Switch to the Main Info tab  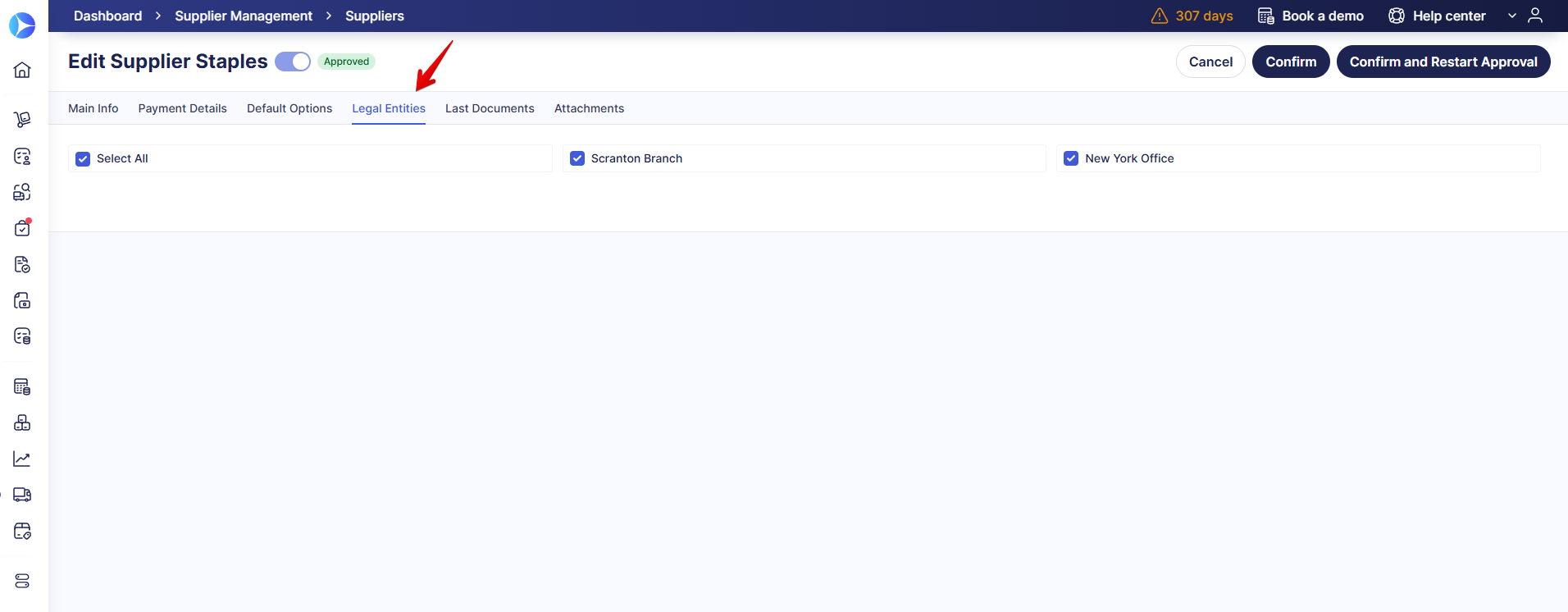coord(93,108)
